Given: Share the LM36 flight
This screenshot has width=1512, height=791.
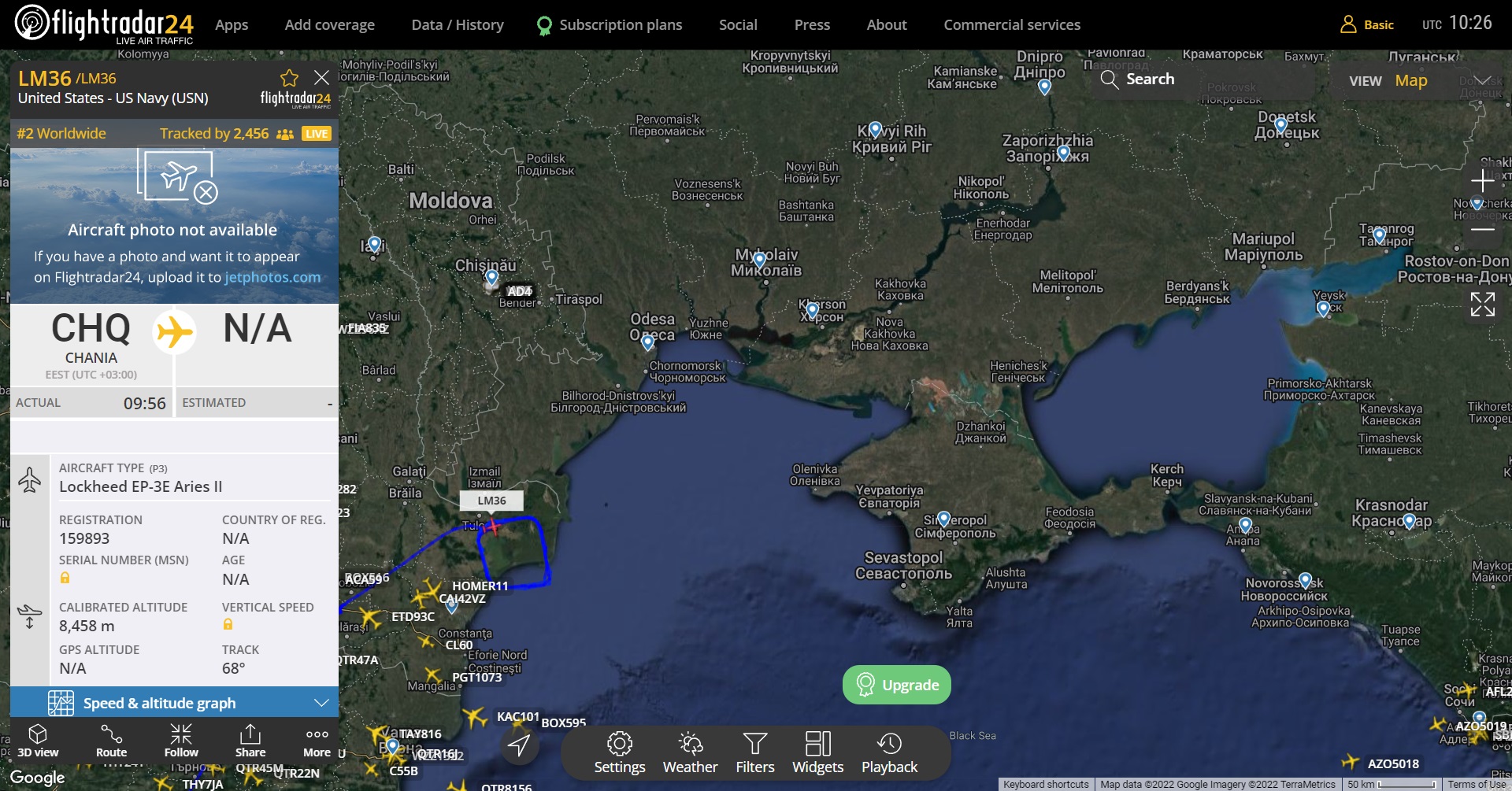Looking at the screenshot, I should click(x=250, y=741).
